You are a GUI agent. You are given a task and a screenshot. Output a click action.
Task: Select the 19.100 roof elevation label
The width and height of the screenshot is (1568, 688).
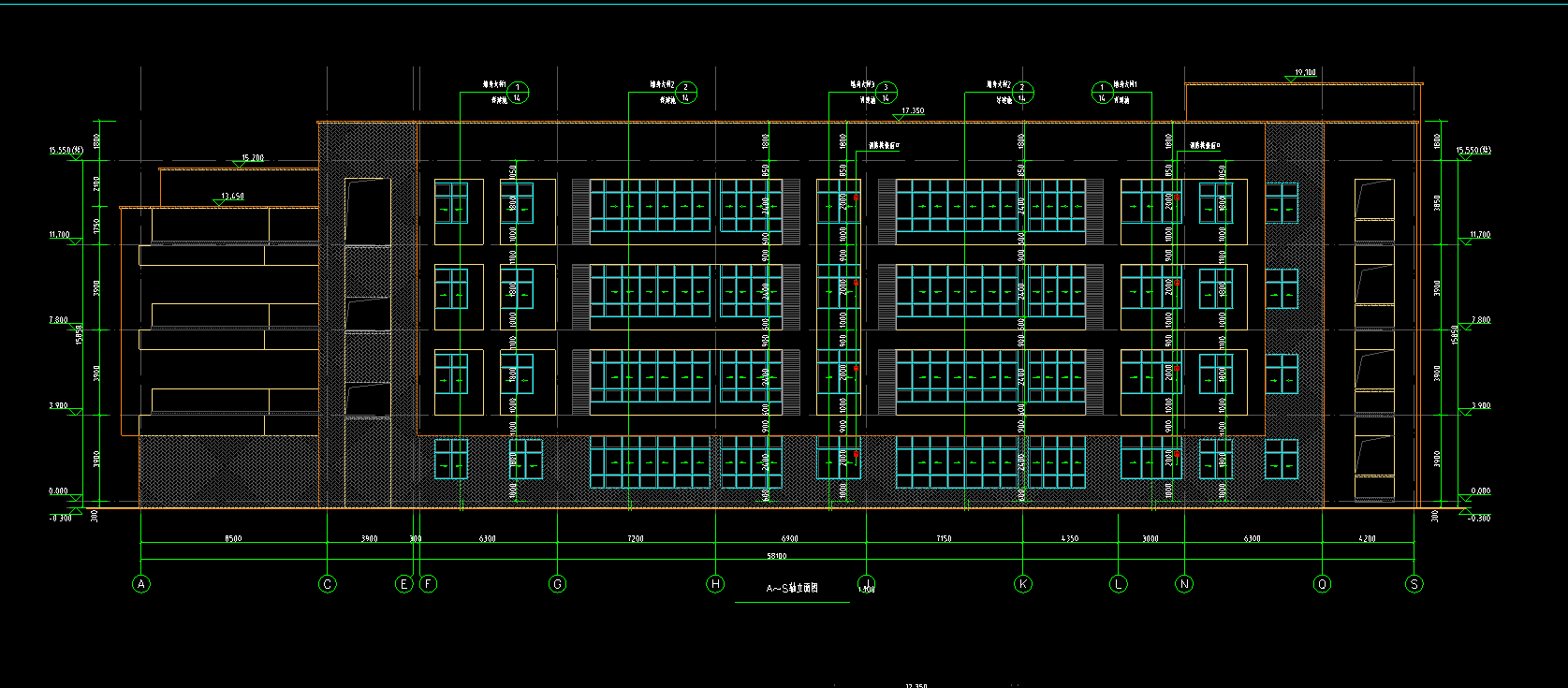[1304, 73]
